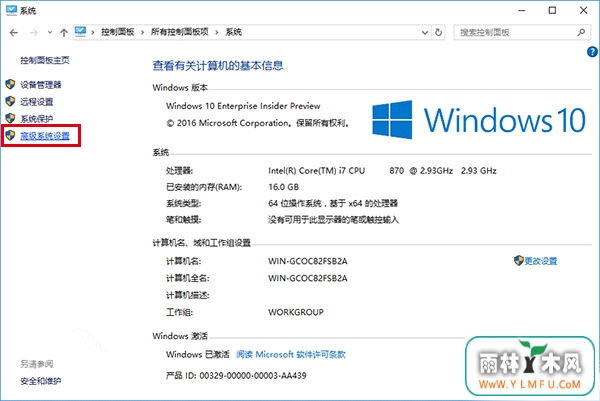Go back with the back arrow
The height and width of the screenshot is (401, 600).
14,33
